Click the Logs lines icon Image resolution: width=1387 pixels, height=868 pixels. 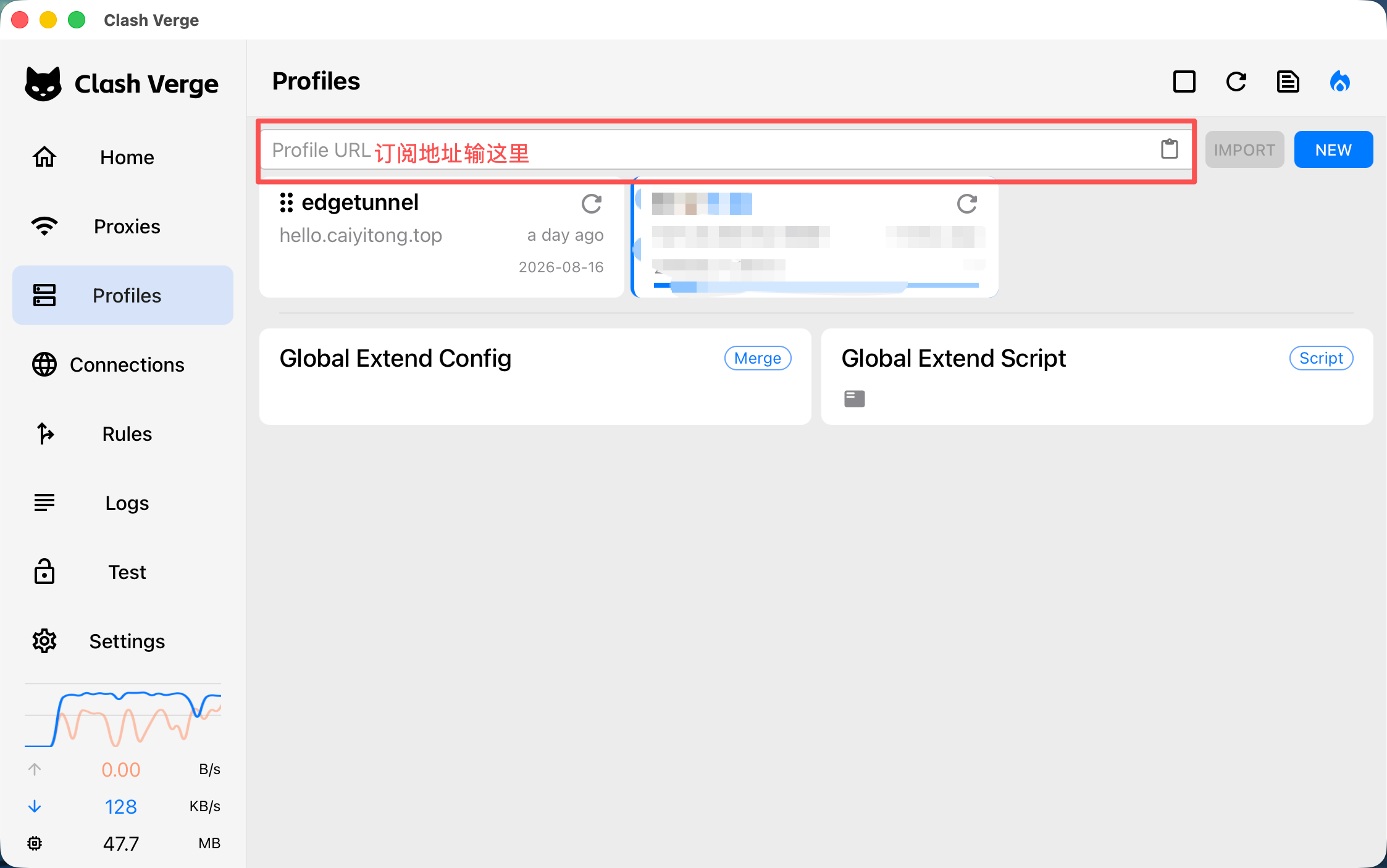(44, 503)
